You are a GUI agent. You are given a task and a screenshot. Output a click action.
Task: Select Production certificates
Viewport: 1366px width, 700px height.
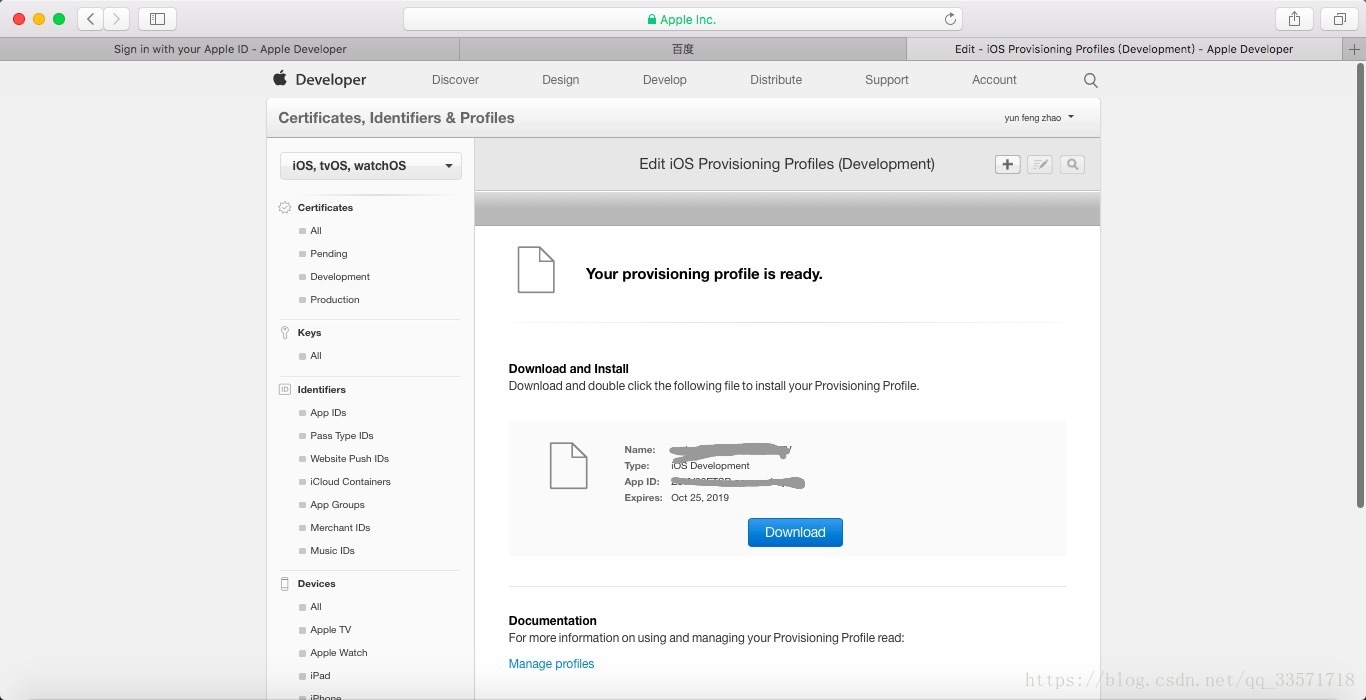coord(335,300)
